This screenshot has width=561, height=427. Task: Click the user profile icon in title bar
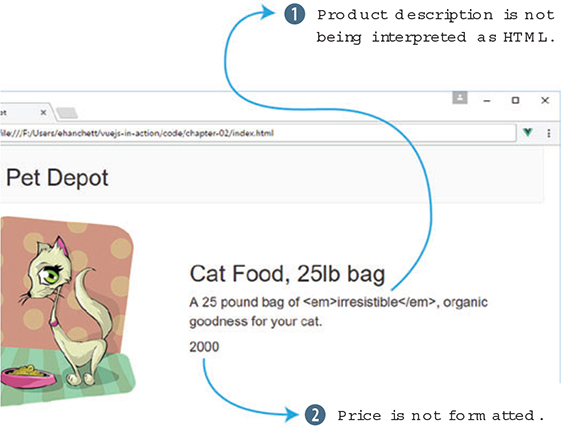tap(460, 97)
